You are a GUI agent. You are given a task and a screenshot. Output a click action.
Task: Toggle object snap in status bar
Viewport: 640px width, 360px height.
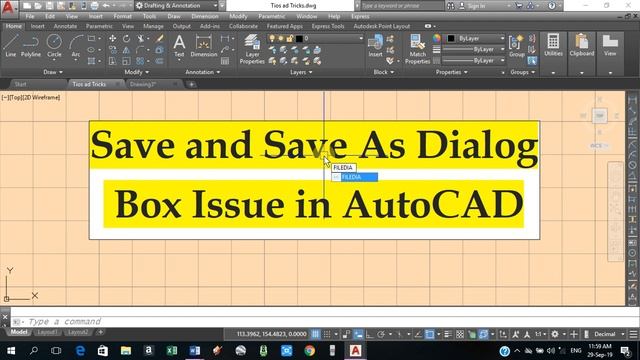coord(429,334)
